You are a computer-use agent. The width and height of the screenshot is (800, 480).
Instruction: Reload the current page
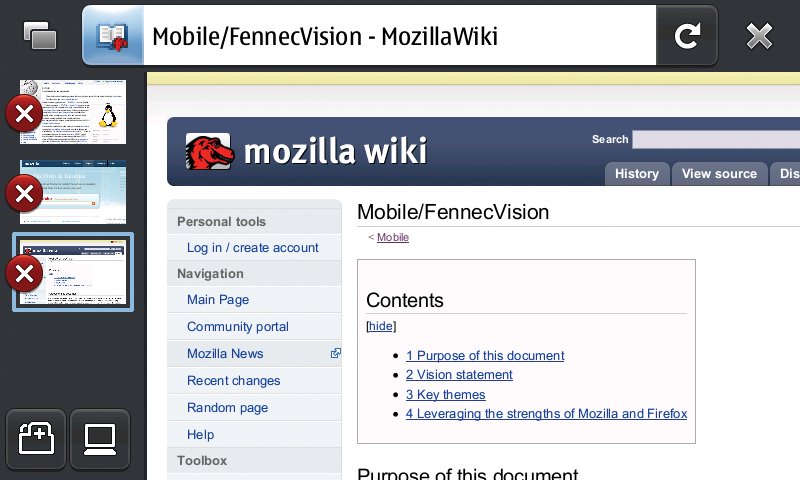[687, 36]
